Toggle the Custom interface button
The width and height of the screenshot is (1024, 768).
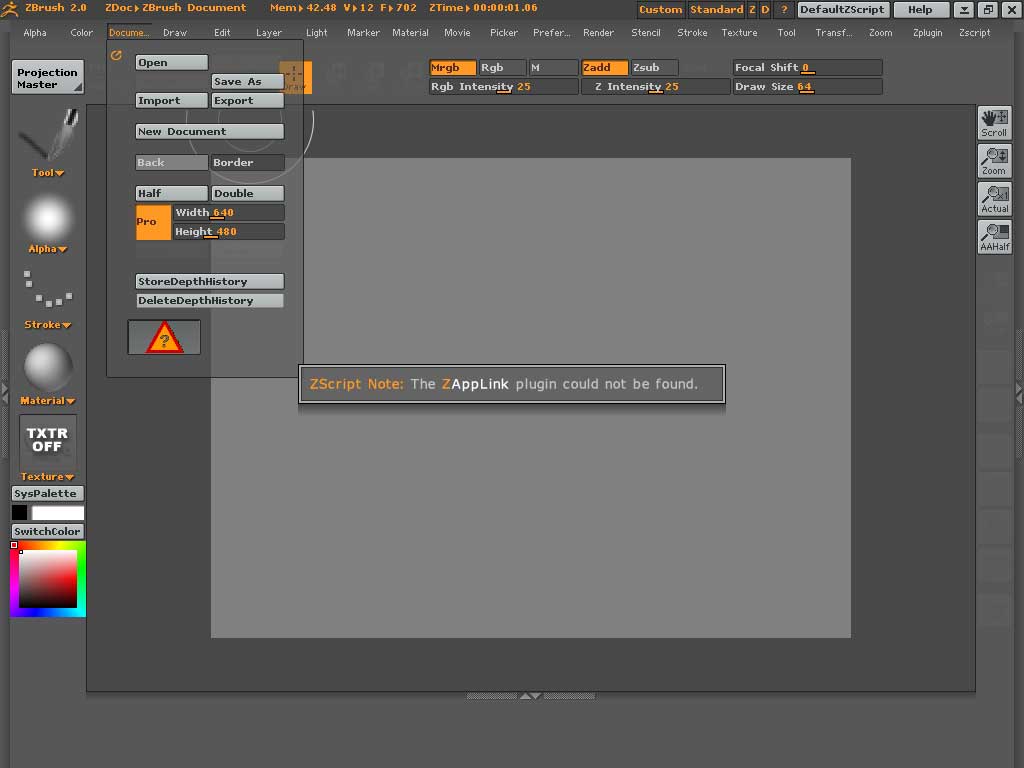point(660,9)
